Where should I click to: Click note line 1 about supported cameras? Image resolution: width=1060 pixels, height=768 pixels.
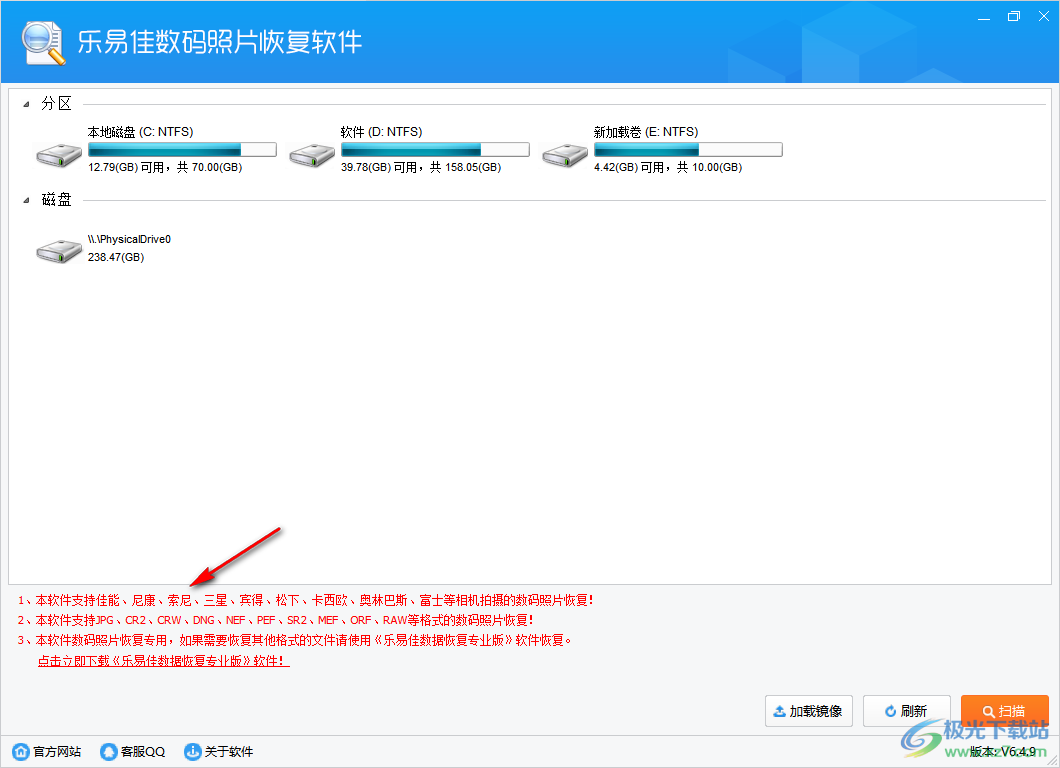click(x=306, y=600)
